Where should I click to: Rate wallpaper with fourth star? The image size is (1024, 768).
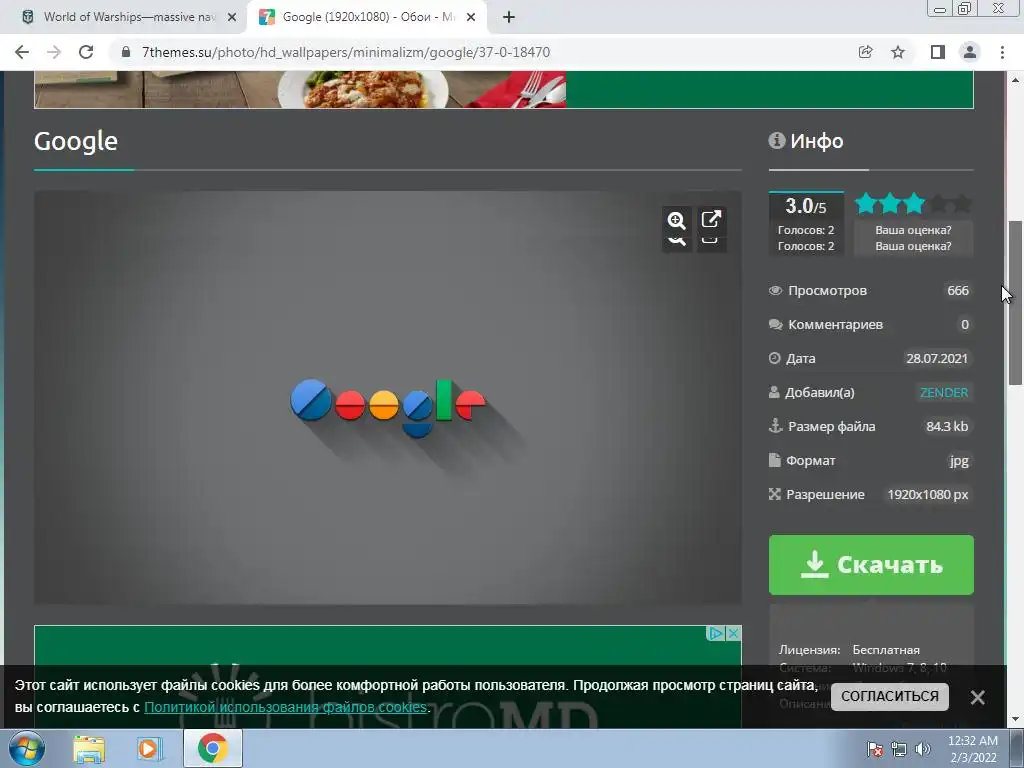938,204
